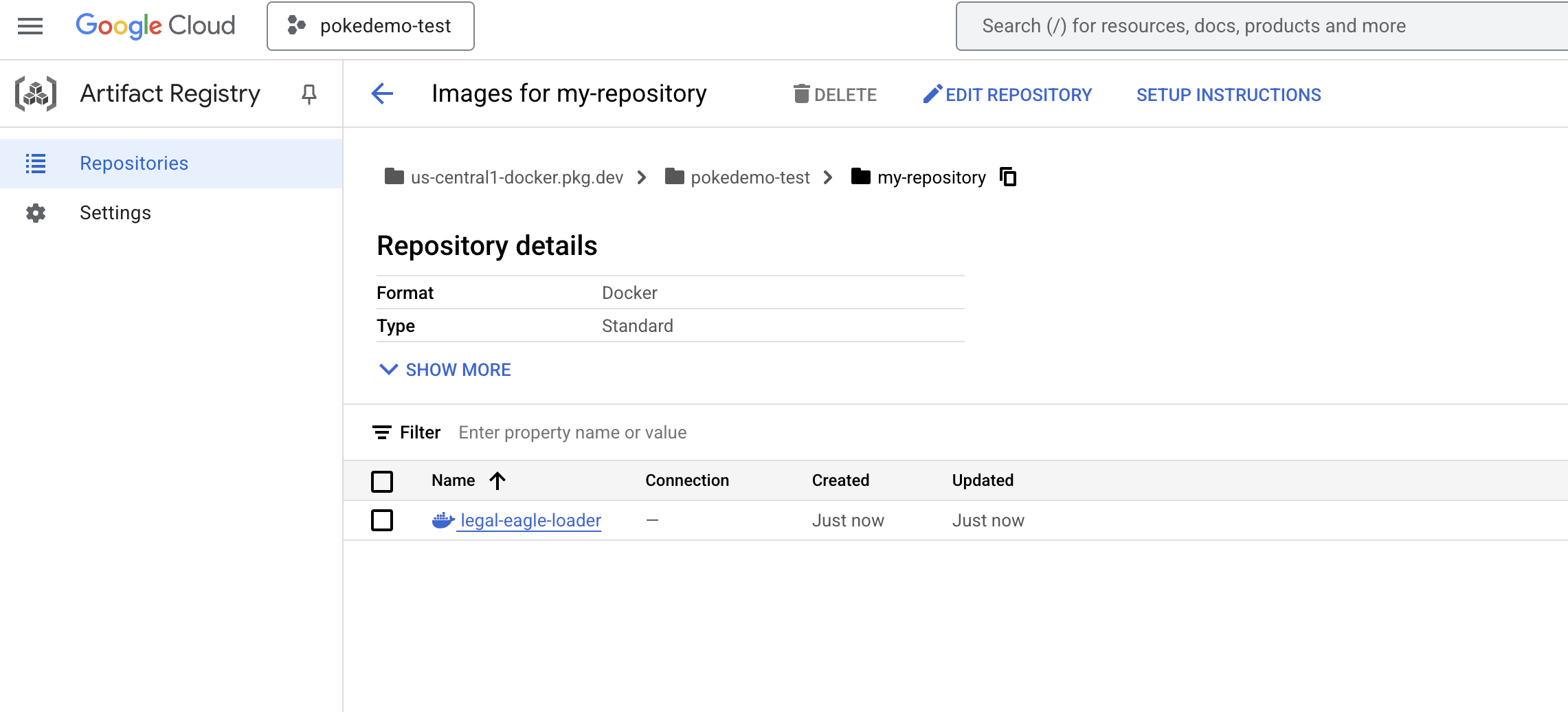Open the Repositories sidebar item

click(134, 164)
